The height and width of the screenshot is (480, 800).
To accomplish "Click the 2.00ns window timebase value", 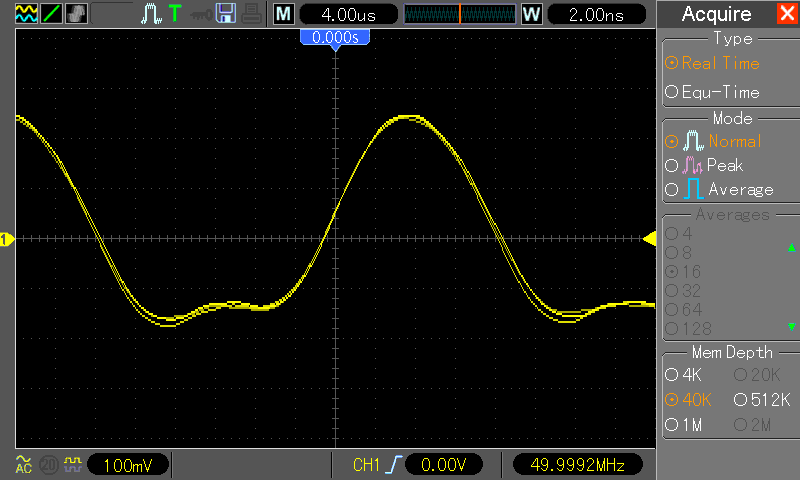I will coord(596,14).
